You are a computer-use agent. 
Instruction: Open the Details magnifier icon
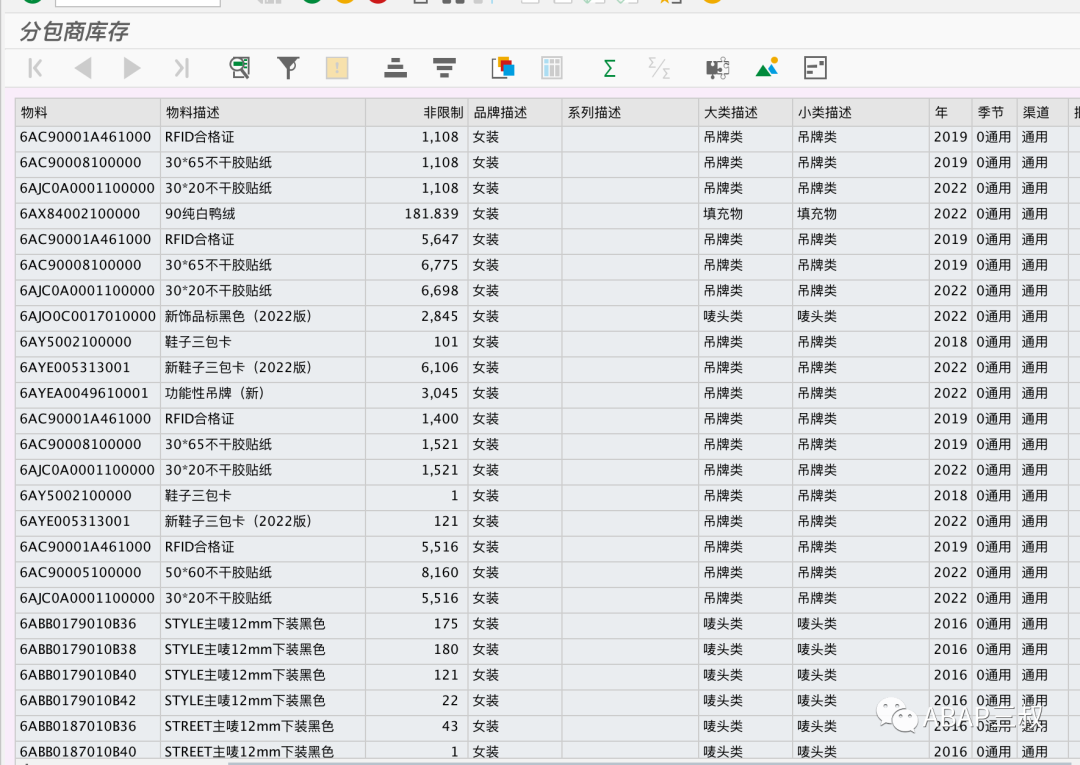[240, 68]
